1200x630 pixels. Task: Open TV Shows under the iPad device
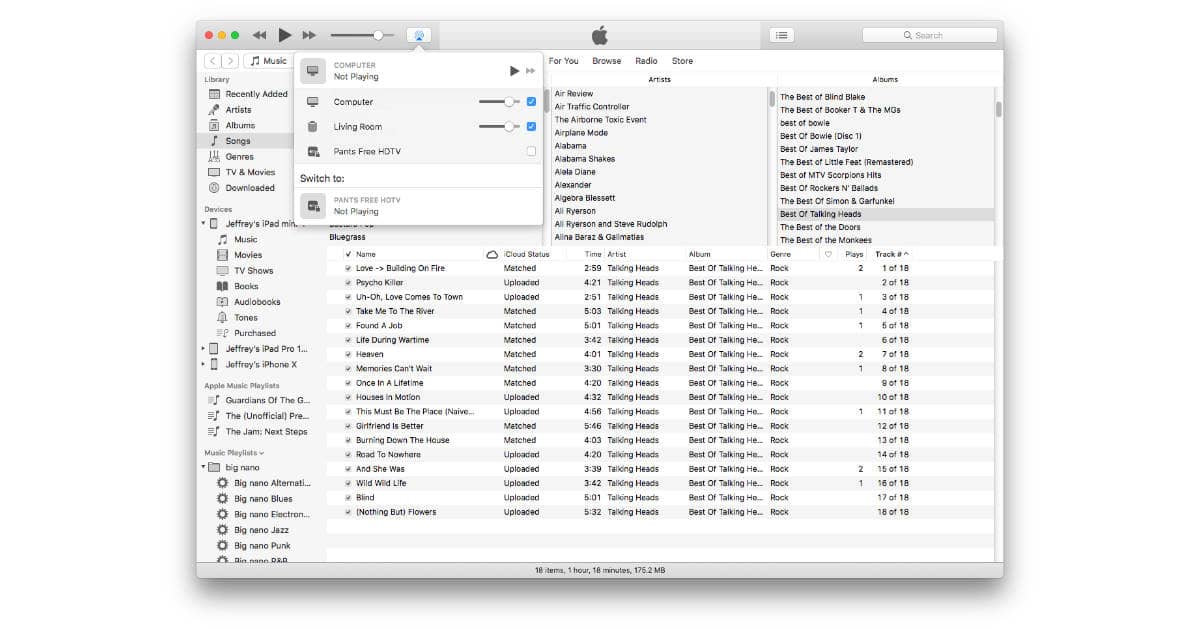point(253,271)
